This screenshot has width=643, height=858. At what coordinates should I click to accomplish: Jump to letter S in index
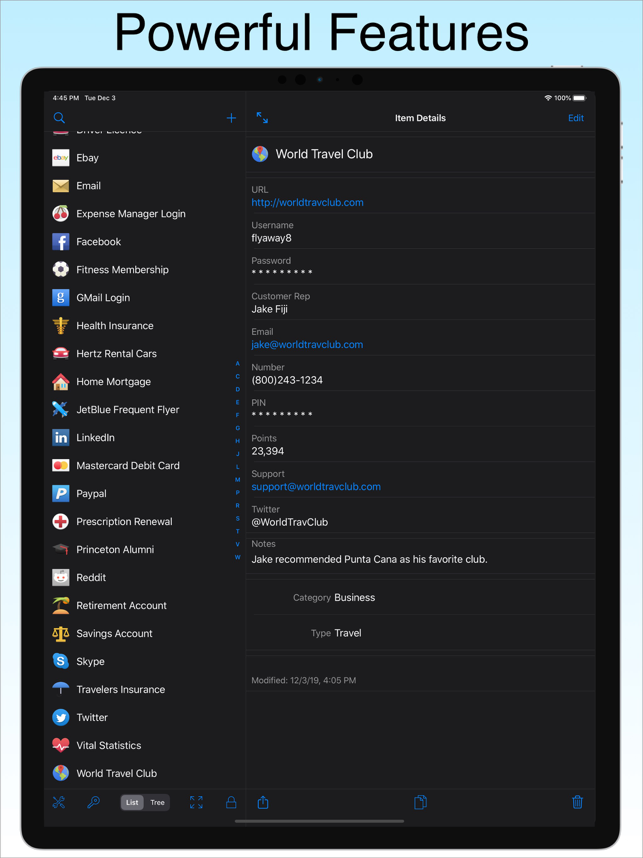coord(237,518)
